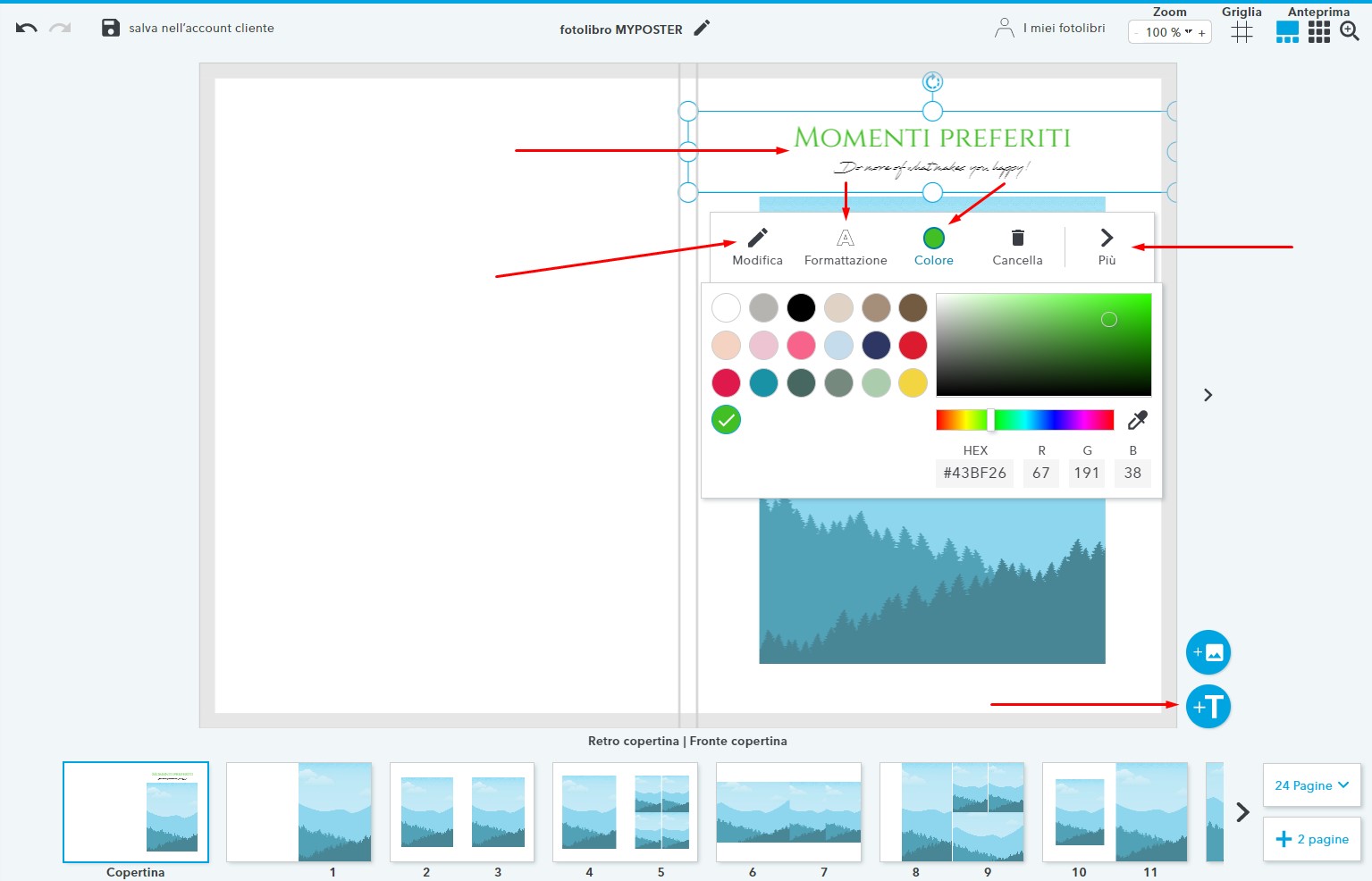This screenshot has height=881, width=1372.
Task: Undo the last action with the undo arrow
Action: click(27, 28)
